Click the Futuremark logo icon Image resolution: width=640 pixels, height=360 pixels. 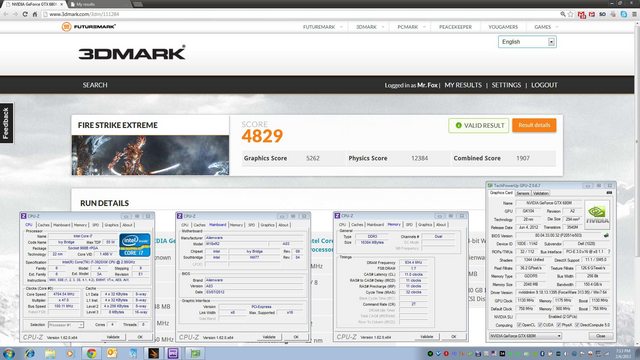[x=66, y=27]
